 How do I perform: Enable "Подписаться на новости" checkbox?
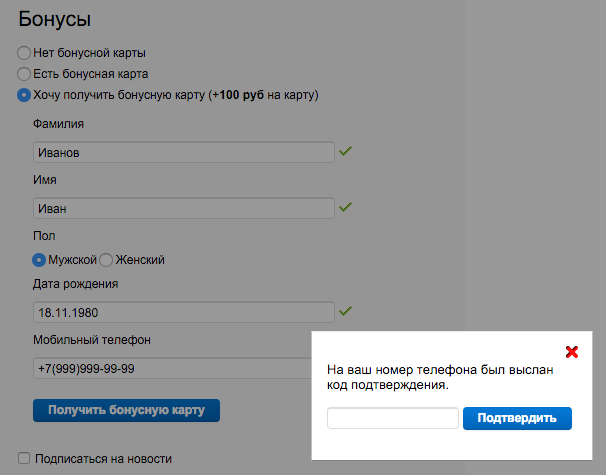pyautogui.click(x=24, y=460)
